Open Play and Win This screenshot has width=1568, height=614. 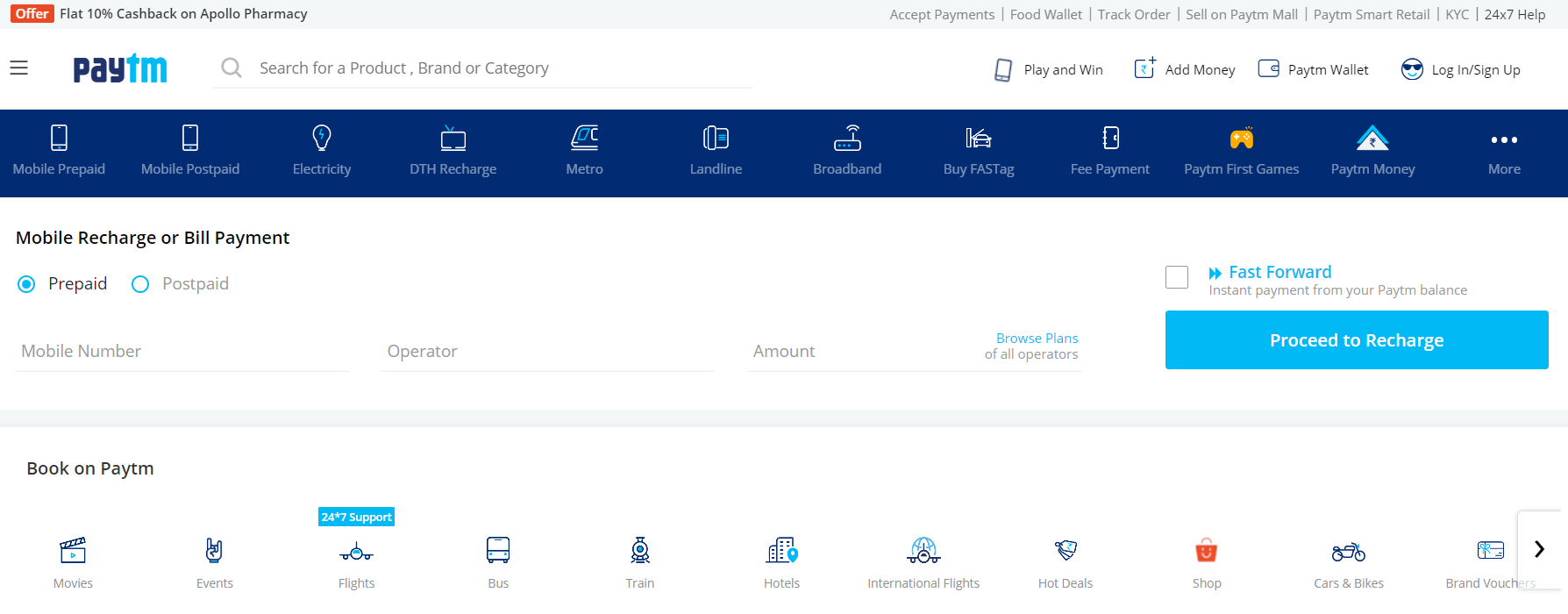(1049, 69)
